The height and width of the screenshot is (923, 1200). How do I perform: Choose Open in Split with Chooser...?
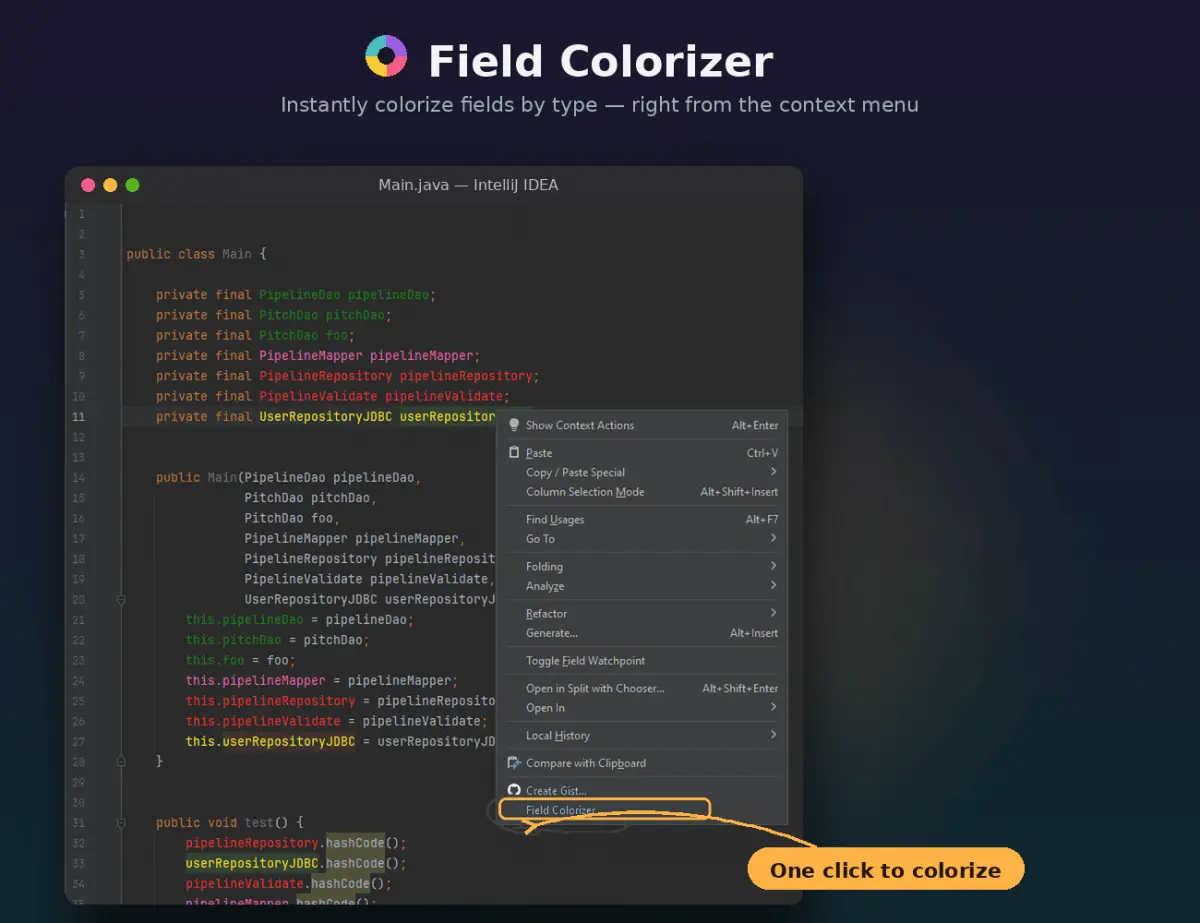point(642,688)
